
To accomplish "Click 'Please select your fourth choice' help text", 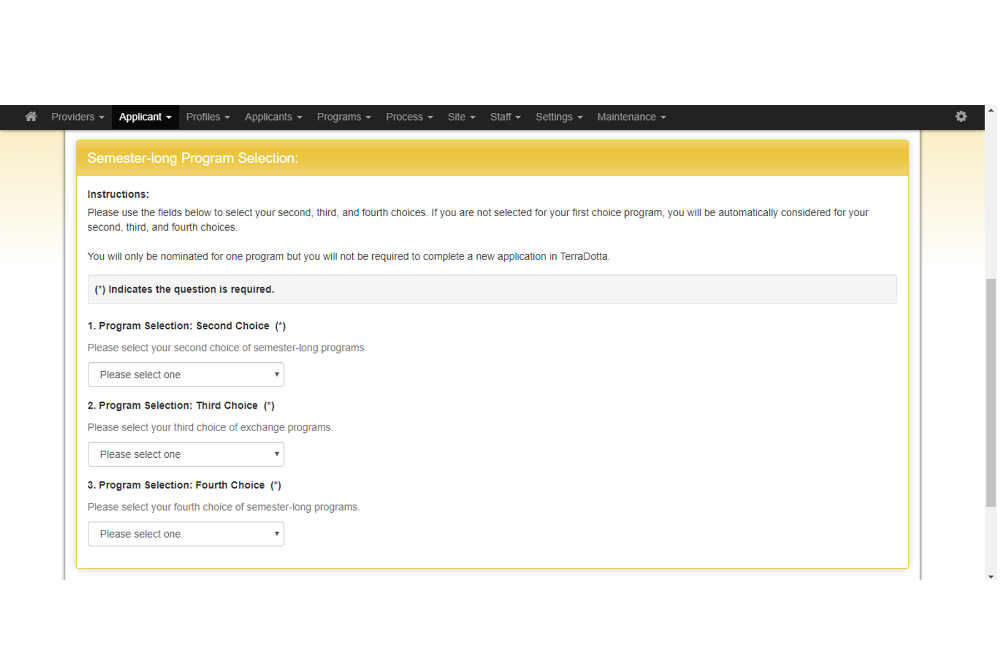I will pos(223,507).
